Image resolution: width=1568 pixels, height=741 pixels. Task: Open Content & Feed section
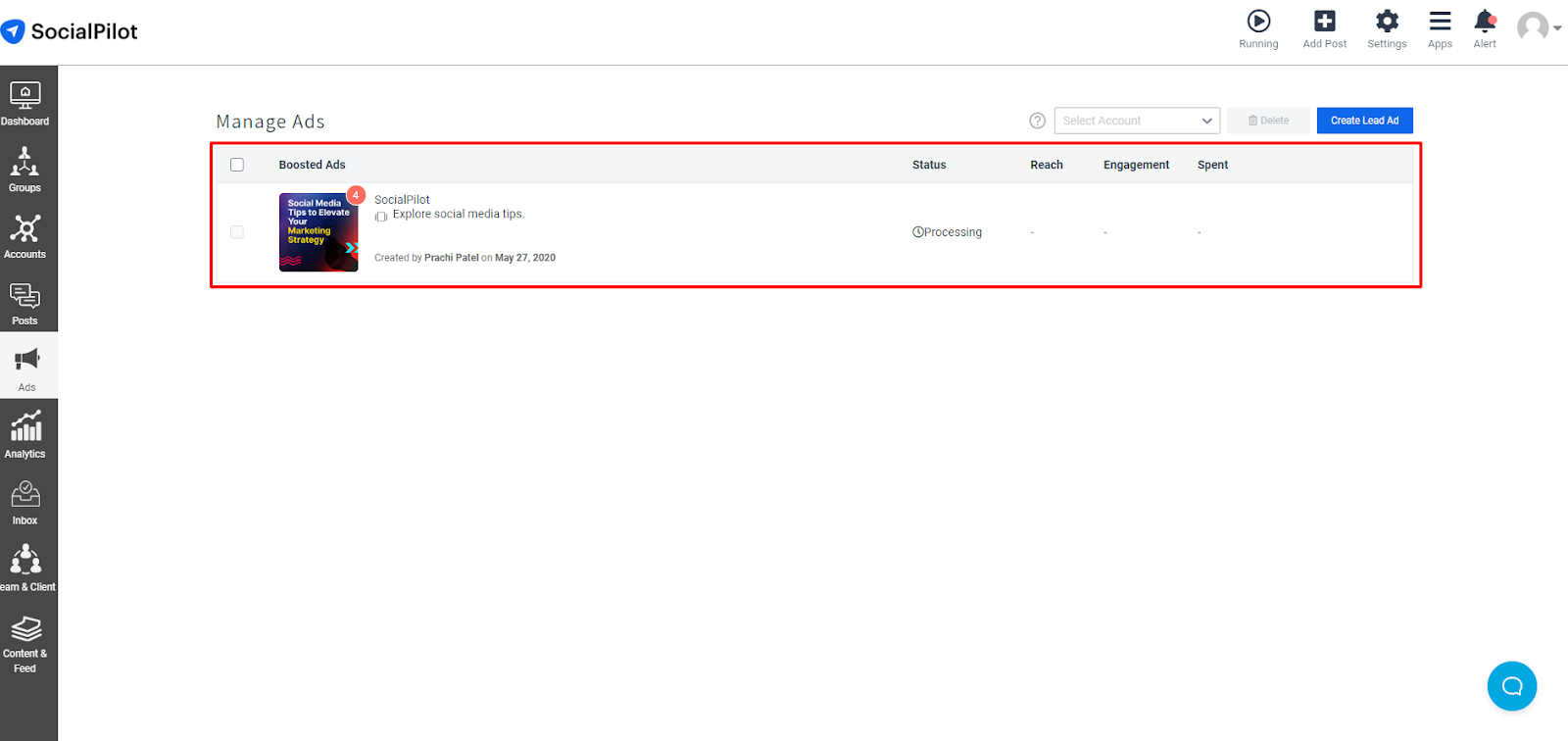click(x=25, y=644)
